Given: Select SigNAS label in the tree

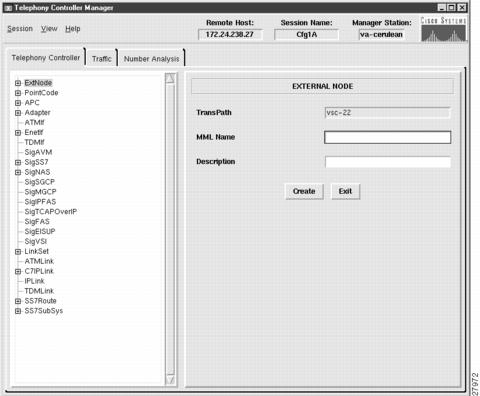Looking at the screenshot, I should pos(37,172).
